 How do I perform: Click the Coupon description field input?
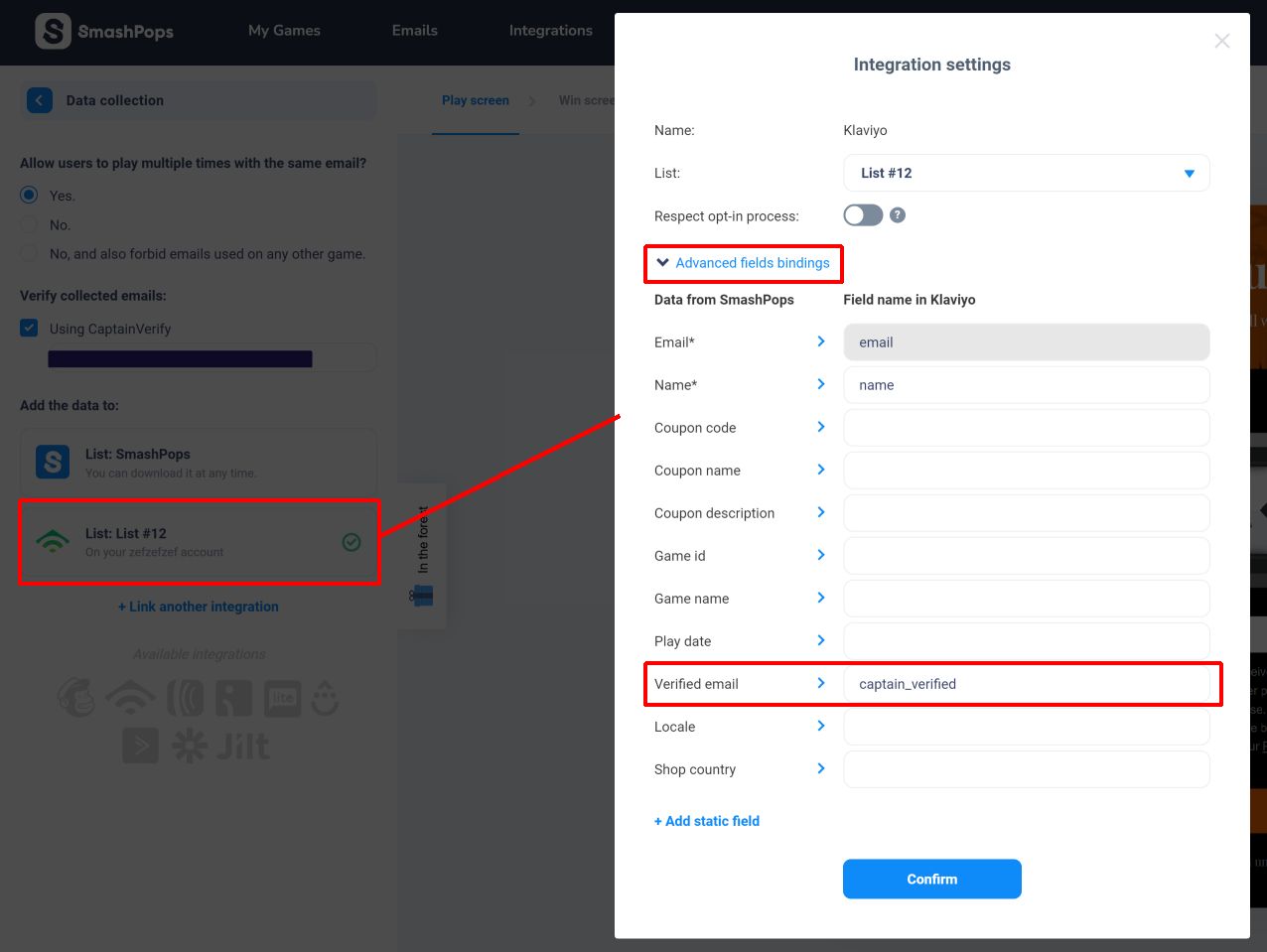coord(1027,512)
